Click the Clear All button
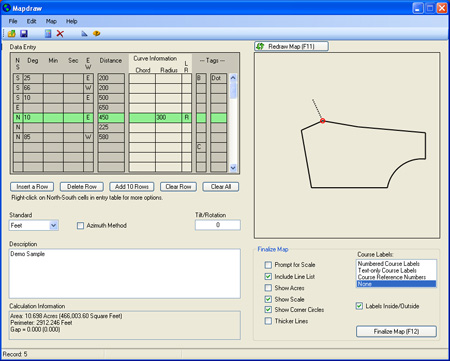 click(x=221, y=187)
